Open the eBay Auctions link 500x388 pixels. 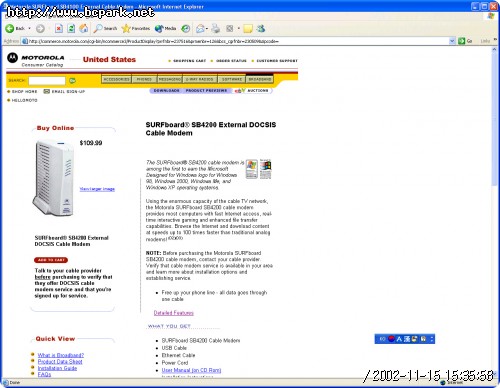252,91
